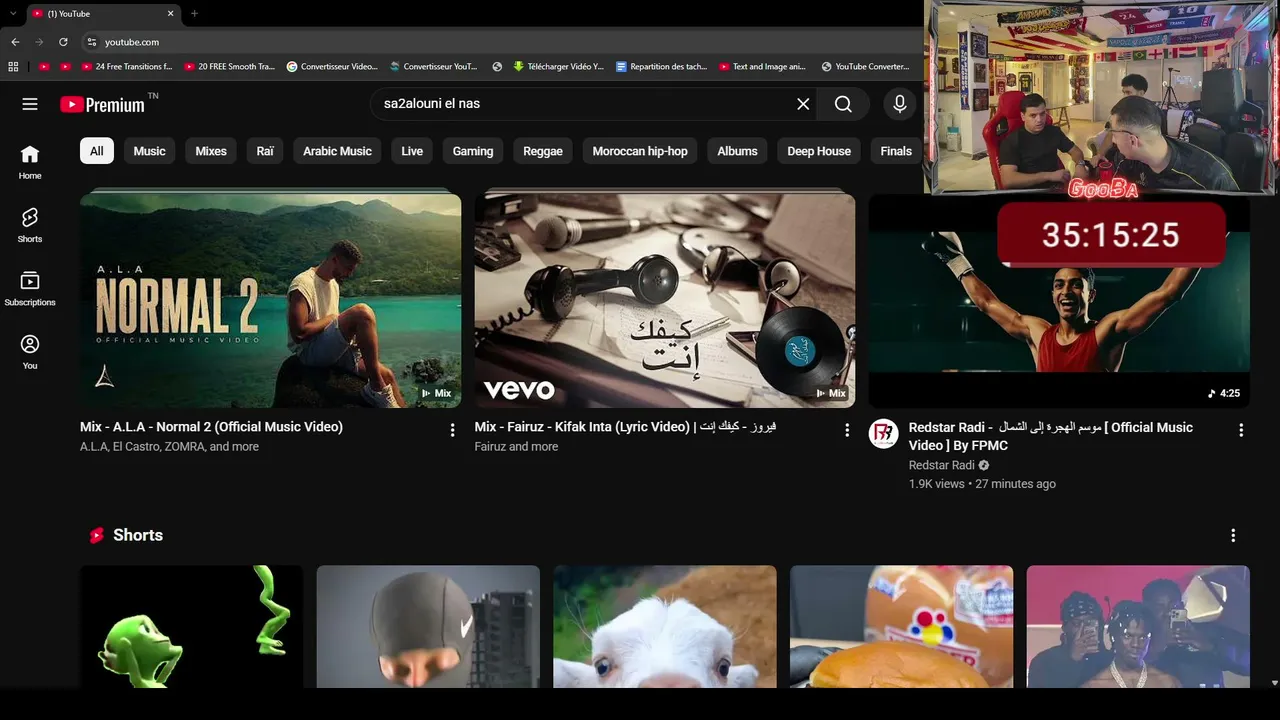Open Subscriptions from the sidebar

coord(30,288)
